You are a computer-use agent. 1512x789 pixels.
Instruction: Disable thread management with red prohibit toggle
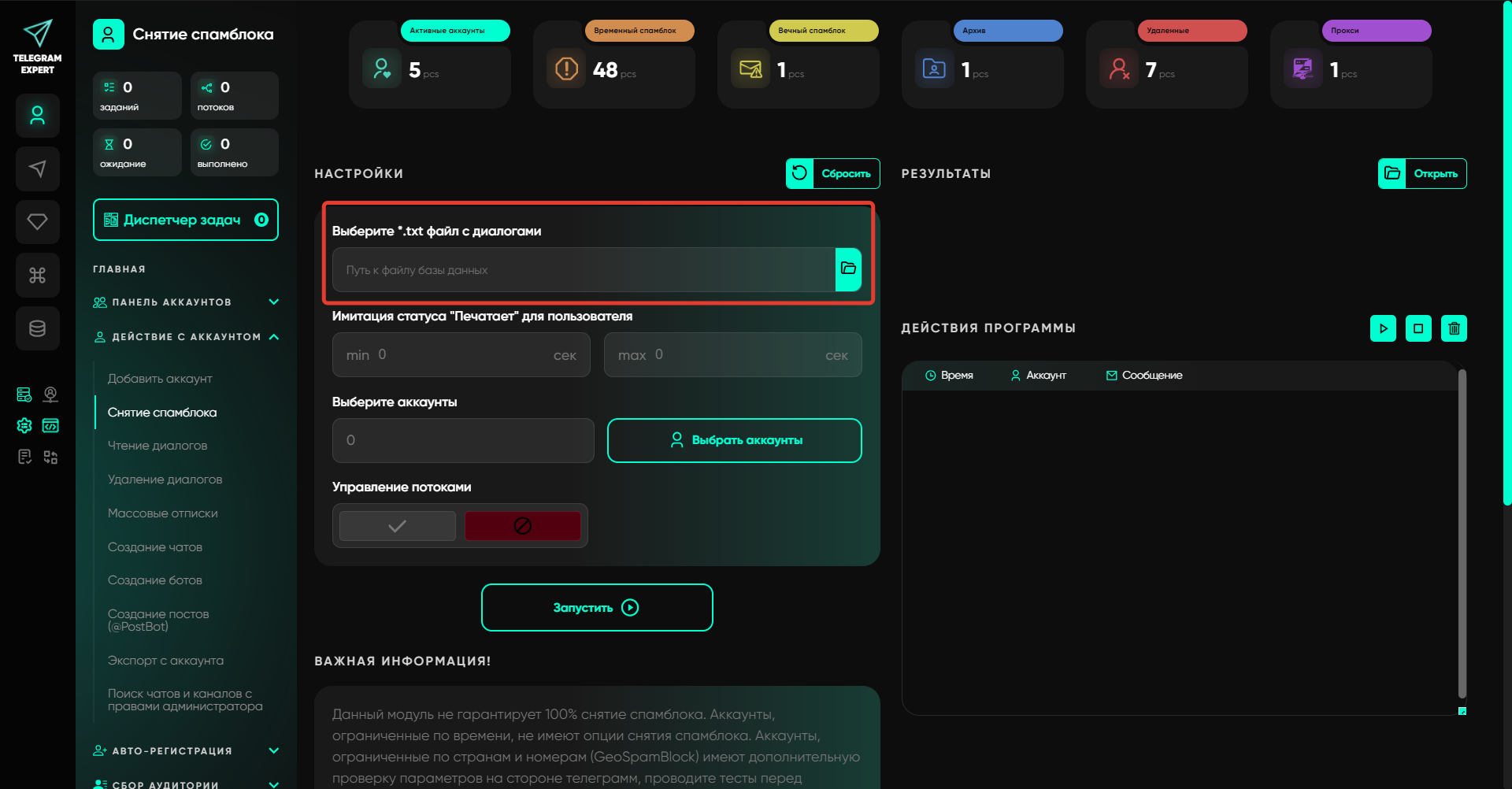[522, 526]
